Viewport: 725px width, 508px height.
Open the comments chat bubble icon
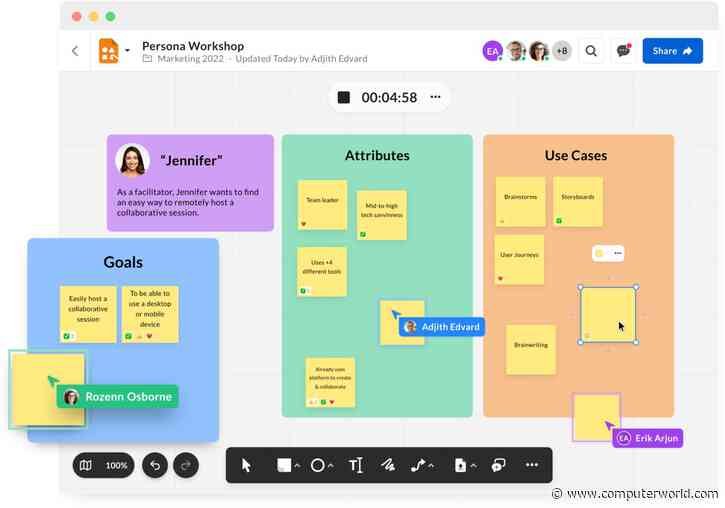(623, 50)
